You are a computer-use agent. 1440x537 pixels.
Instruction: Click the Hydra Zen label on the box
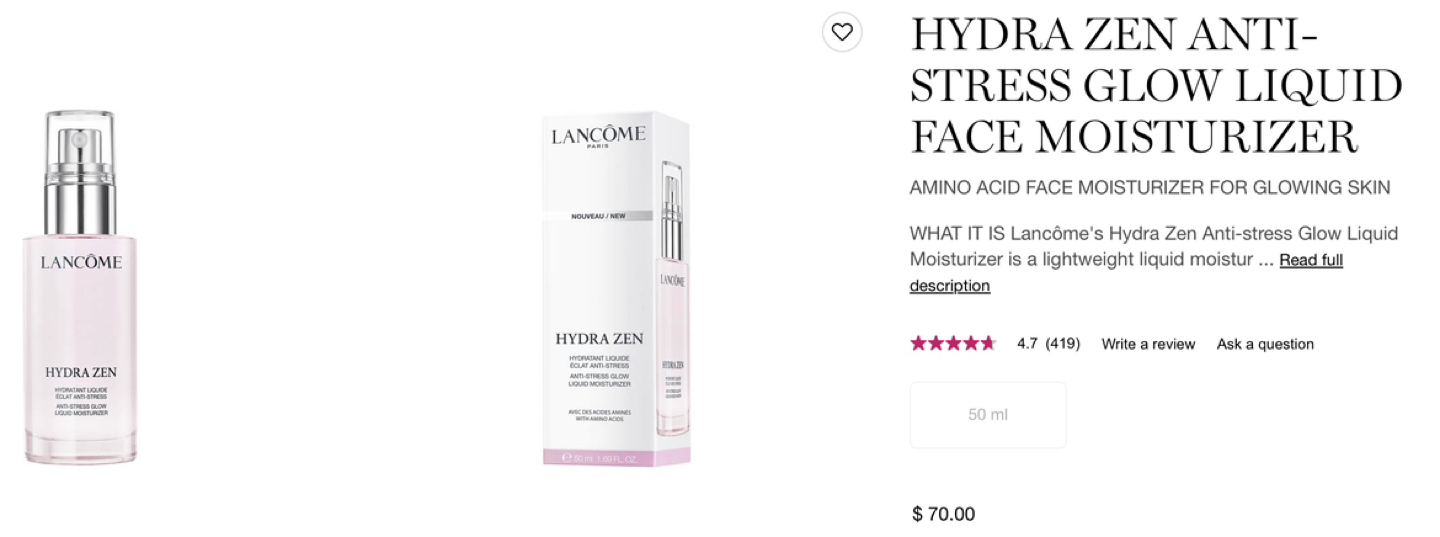pyautogui.click(x=599, y=339)
